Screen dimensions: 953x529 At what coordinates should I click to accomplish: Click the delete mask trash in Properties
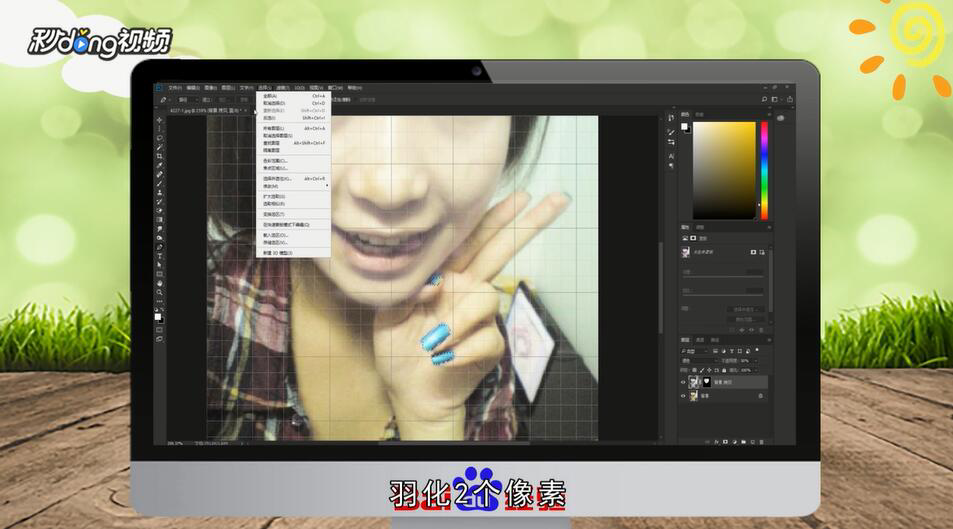coord(761,330)
